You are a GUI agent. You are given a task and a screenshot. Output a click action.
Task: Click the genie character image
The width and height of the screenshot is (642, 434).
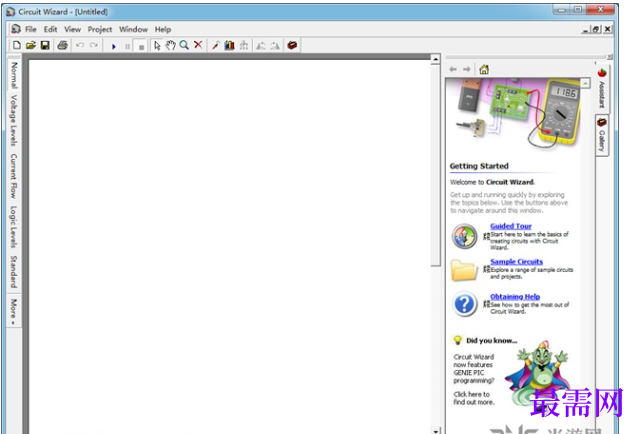537,373
